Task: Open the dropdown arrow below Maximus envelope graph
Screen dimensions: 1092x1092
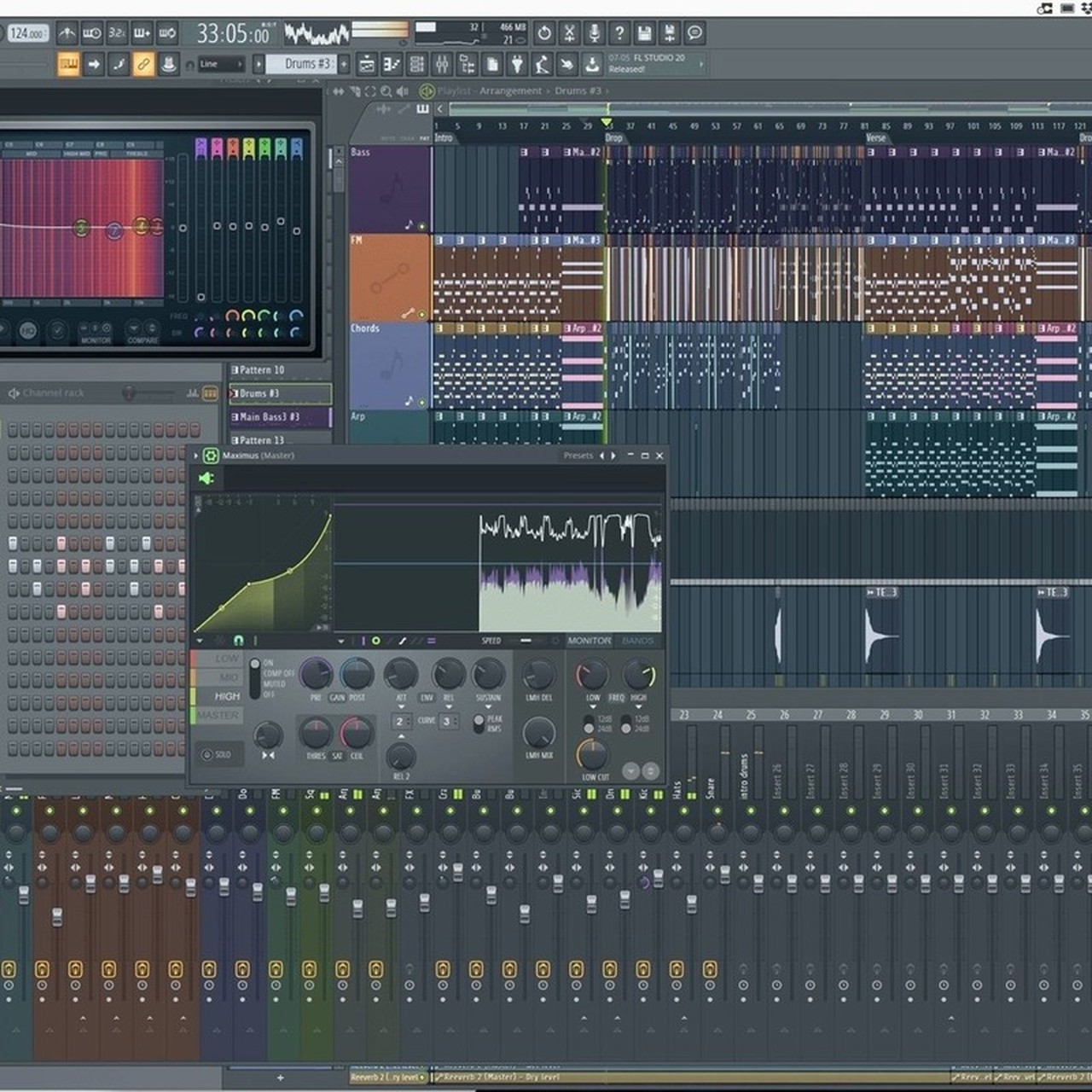Action: click(200, 641)
